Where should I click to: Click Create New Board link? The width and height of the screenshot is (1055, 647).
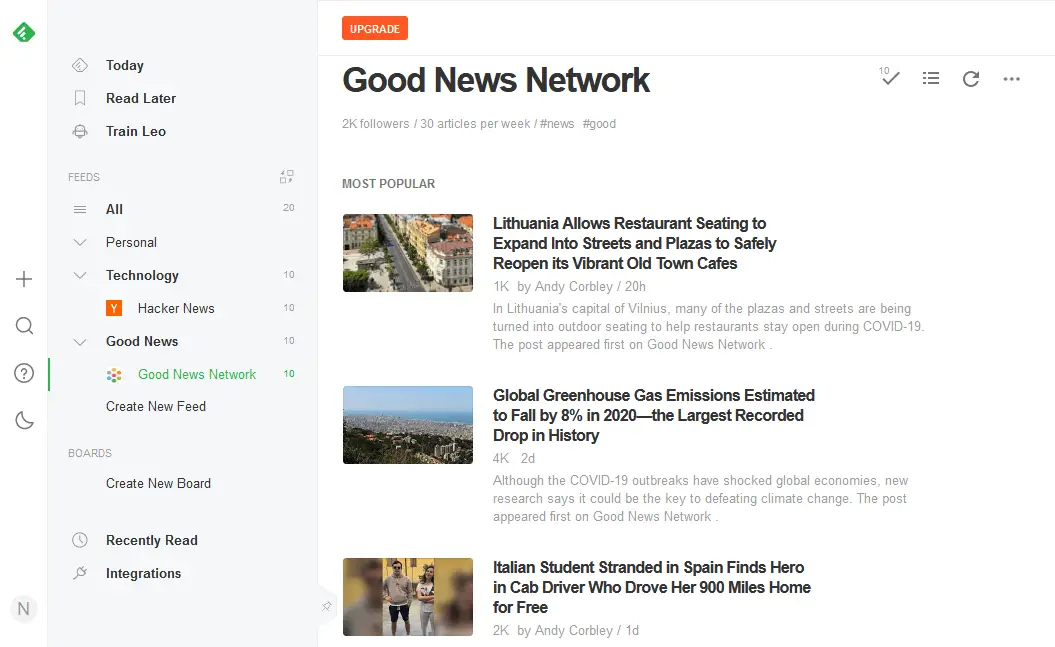pos(158,483)
